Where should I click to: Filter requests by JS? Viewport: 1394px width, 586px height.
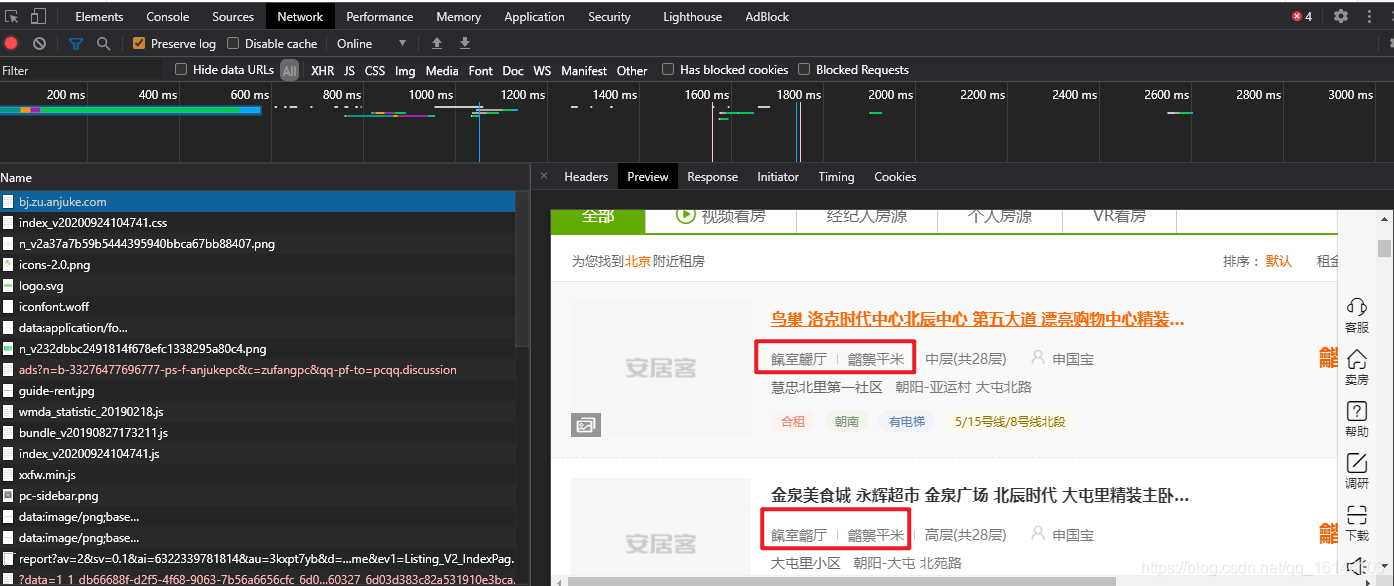(349, 71)
